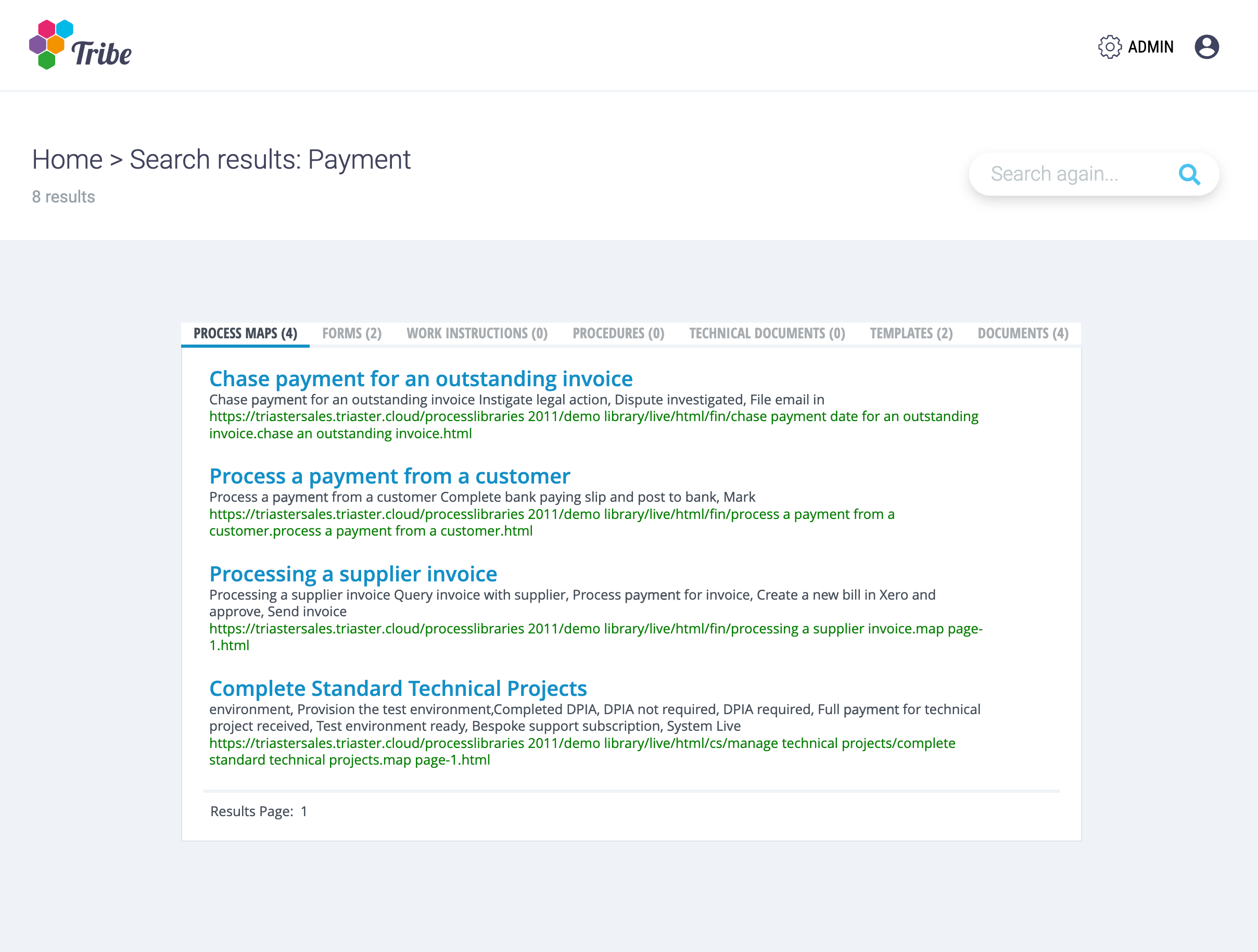Open the Documents (4) tab
1258x952 pixels.
point(1023,333)
